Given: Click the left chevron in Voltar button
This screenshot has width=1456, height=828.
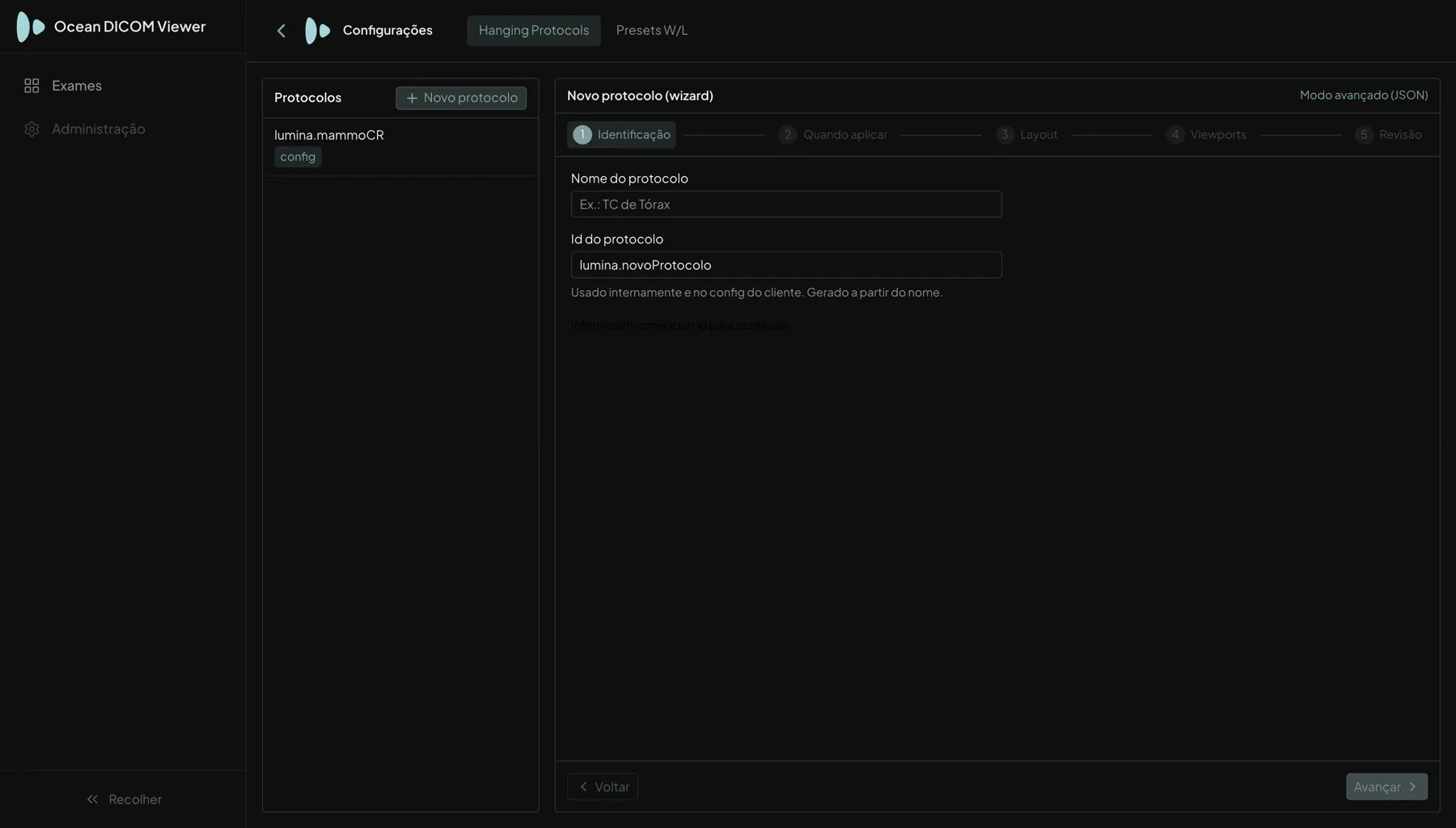Looking at the screenshot, I should coord(583,787).
